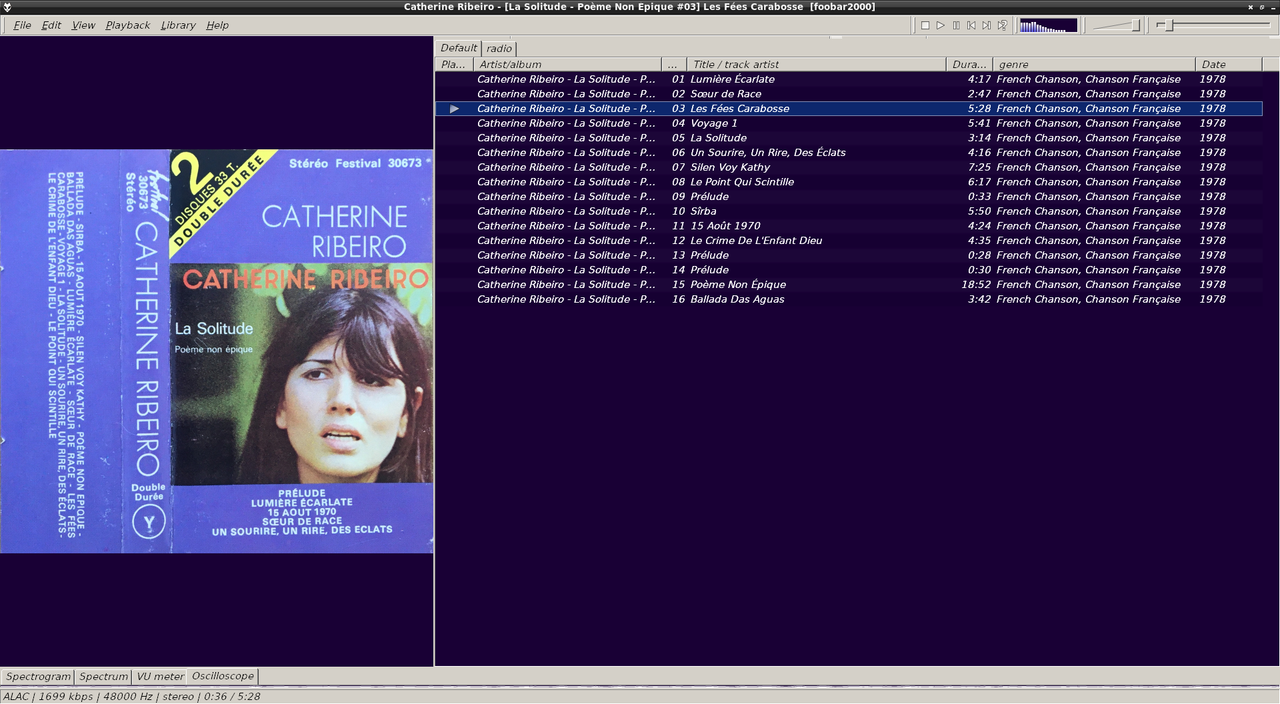This screenshot has width=1280, height=704.
Task: Select track 01 Lumière Écarlate
Action: (x=849, y=79)
